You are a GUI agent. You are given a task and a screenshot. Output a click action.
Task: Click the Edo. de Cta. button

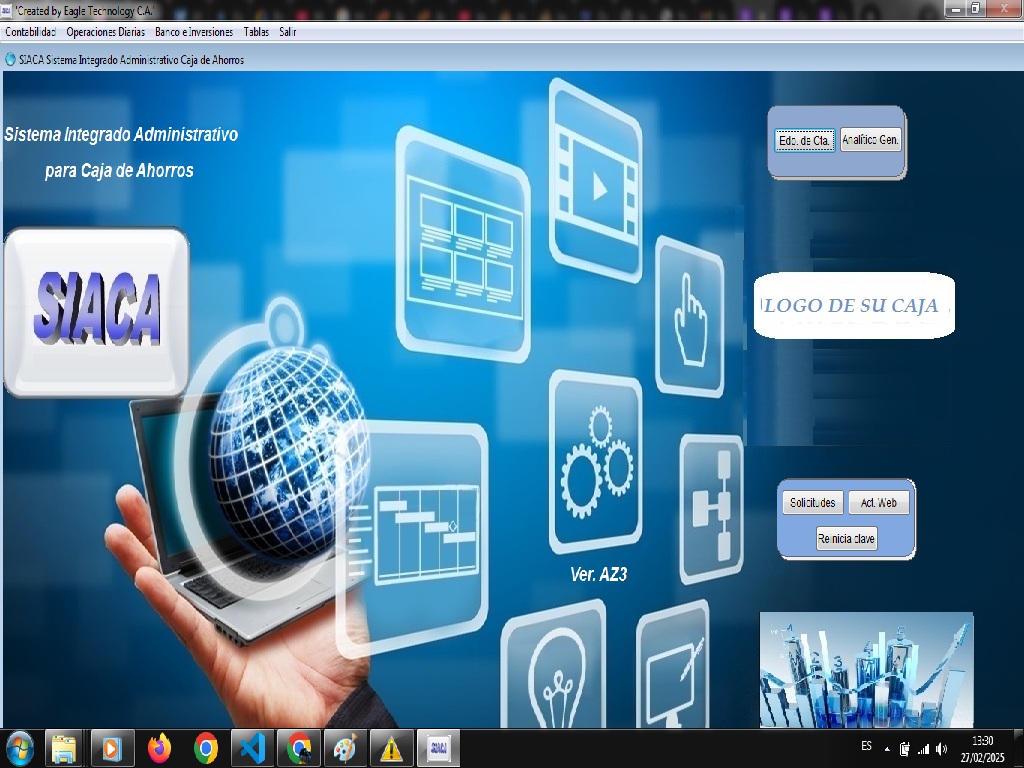coord(805,141)
